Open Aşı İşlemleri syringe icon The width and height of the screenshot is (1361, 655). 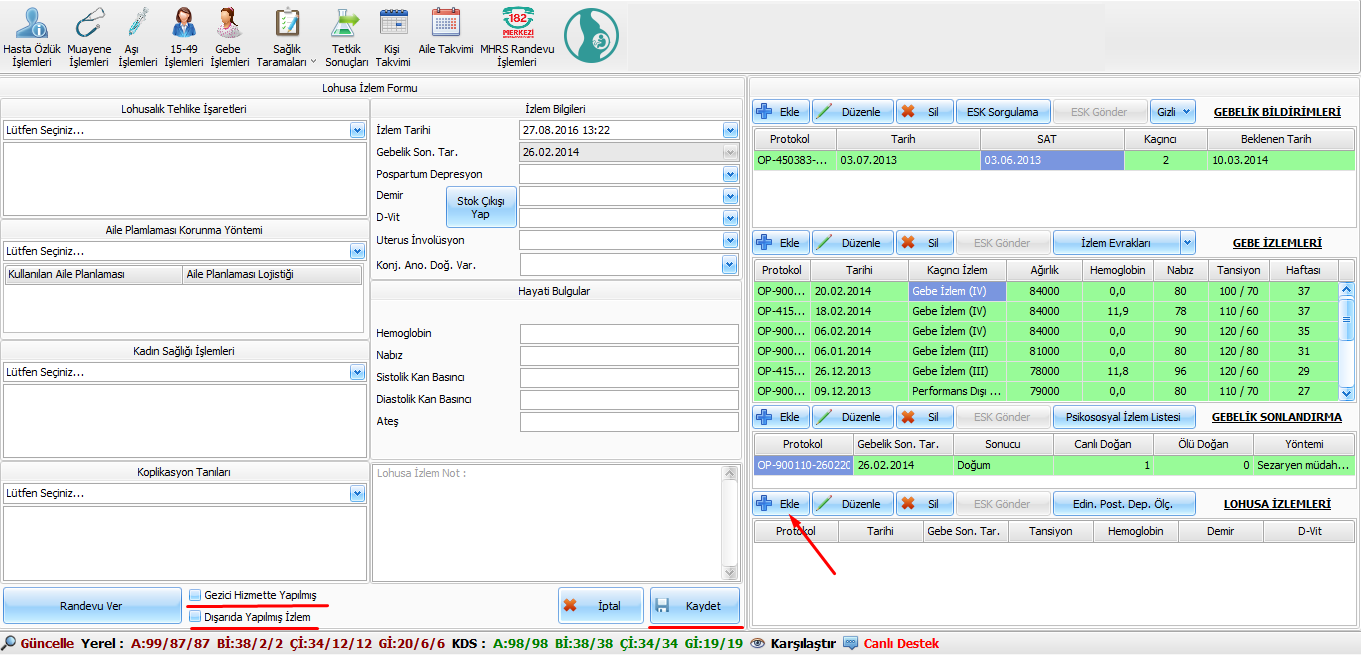[x=137, y=24]
